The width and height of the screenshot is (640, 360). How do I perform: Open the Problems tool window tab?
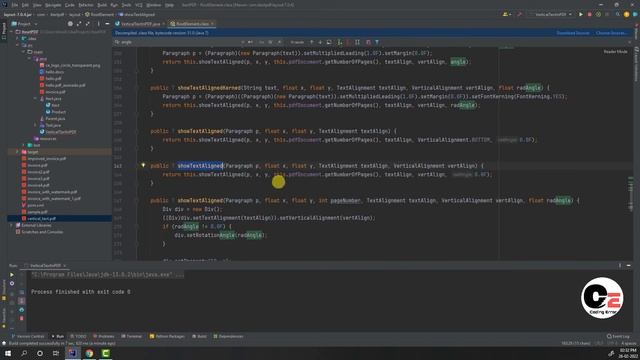[104, 336]
